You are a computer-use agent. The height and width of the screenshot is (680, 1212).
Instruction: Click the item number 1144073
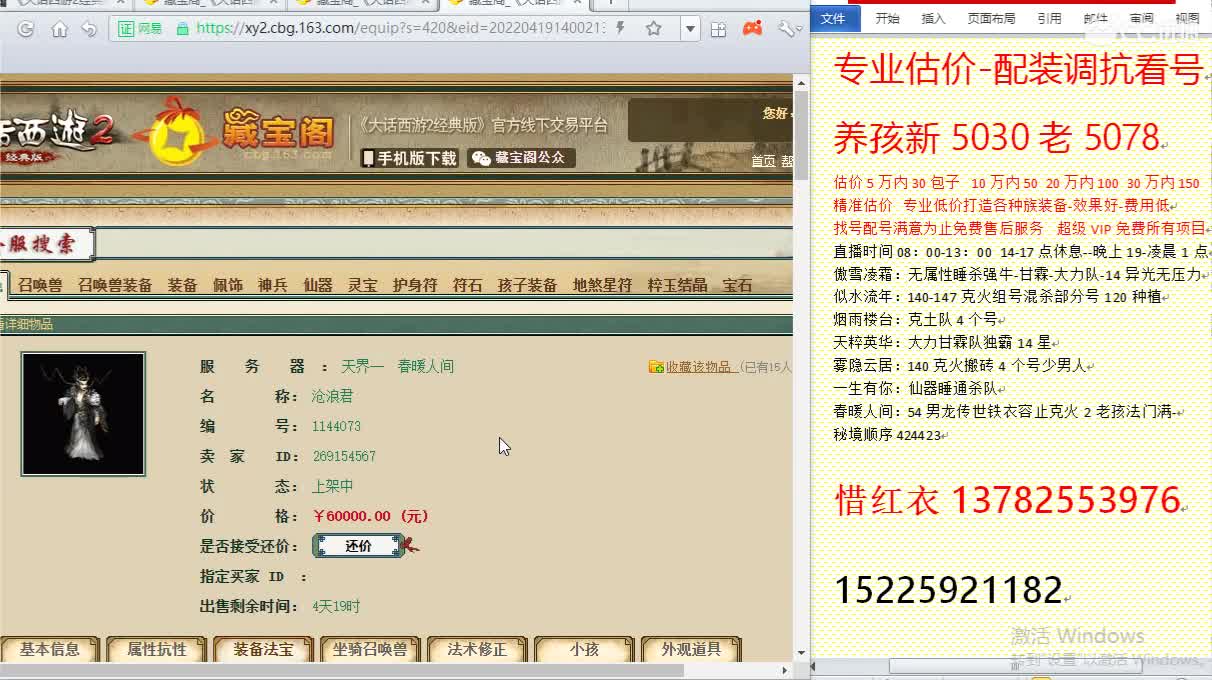336,426
